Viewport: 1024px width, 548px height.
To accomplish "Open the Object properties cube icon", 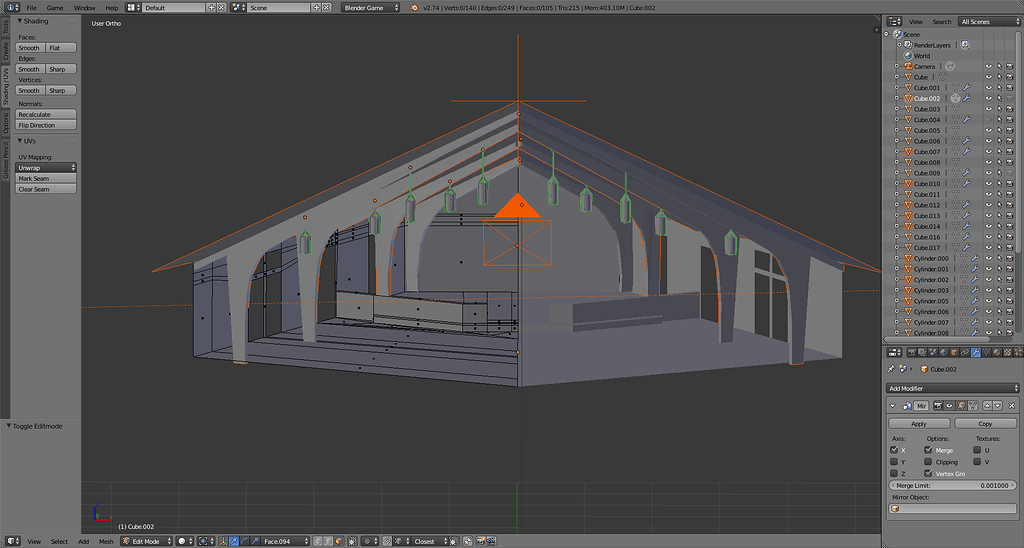I will [x=954, y=353].
